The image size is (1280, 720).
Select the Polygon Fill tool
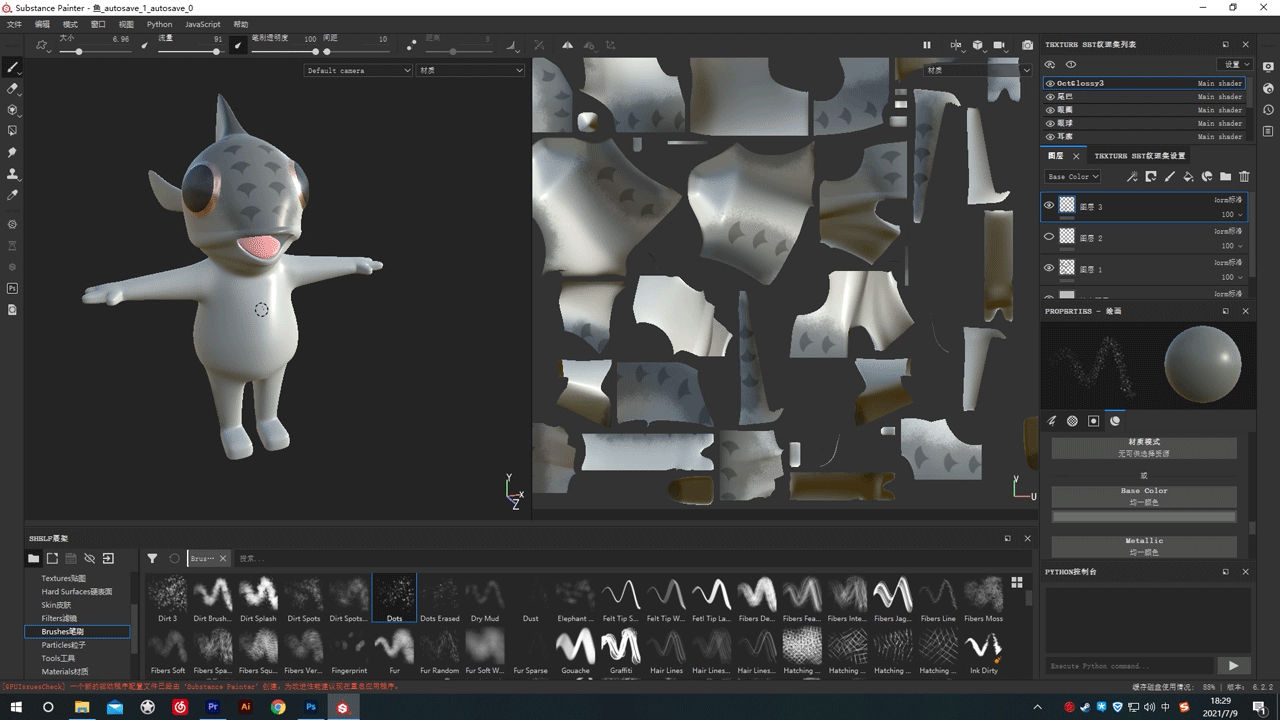12,131
